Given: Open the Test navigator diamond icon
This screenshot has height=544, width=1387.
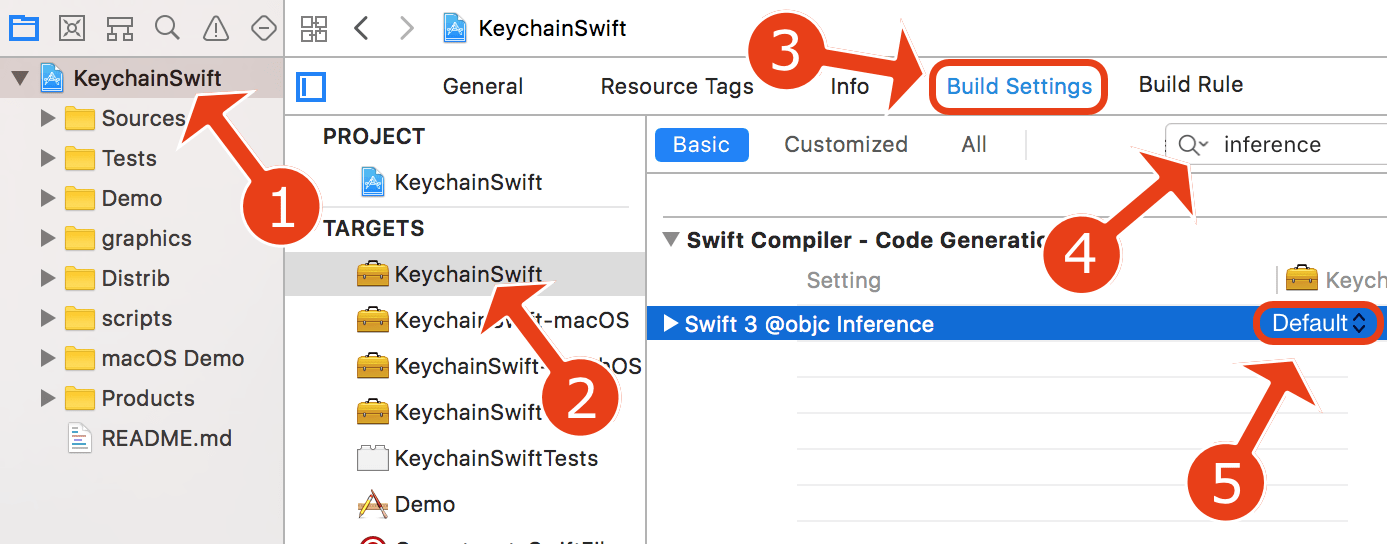Looking at the screenshot, I should (x=263, y=28).
